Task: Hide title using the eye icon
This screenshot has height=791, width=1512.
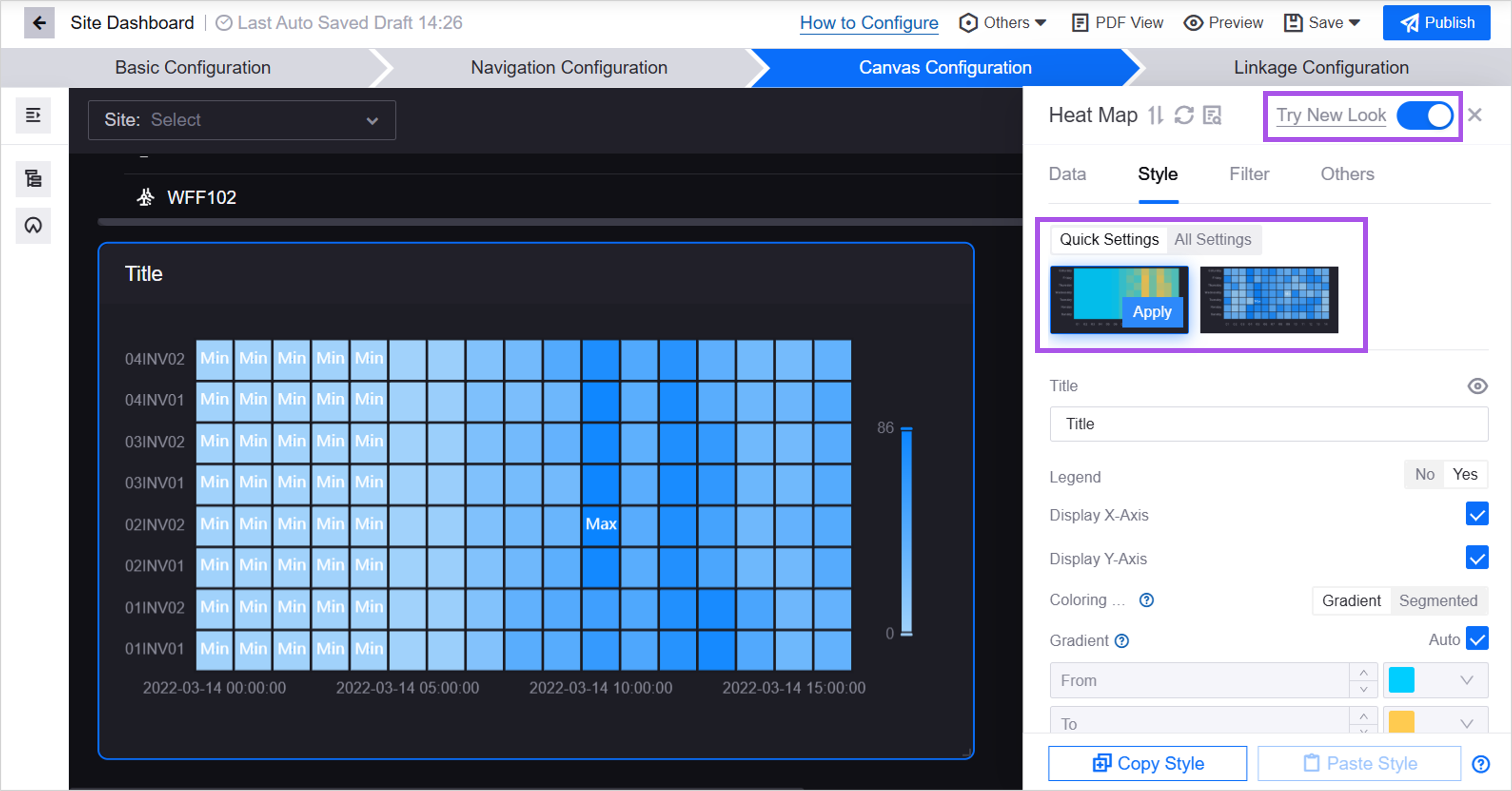Action: coord(1477,386)
